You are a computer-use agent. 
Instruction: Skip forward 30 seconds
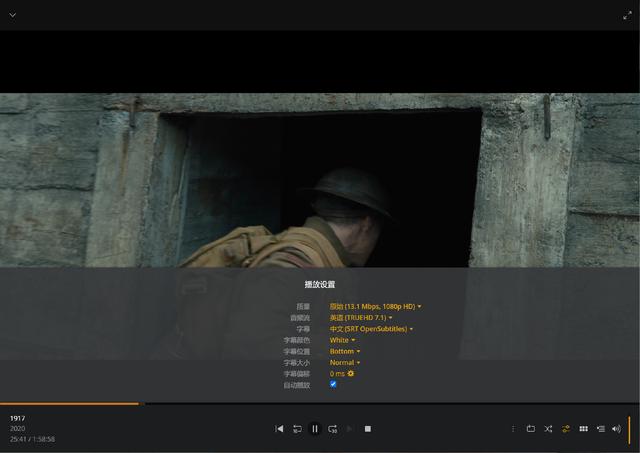[x=333, y=429]
